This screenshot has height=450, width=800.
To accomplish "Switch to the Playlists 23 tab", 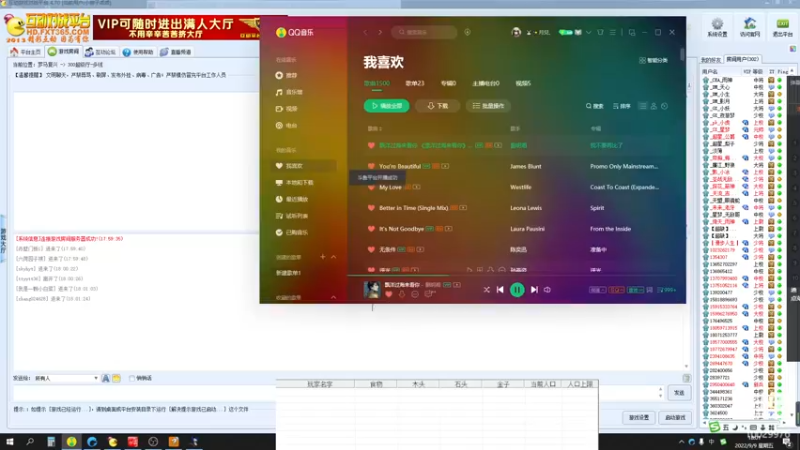I will (415, 83).
